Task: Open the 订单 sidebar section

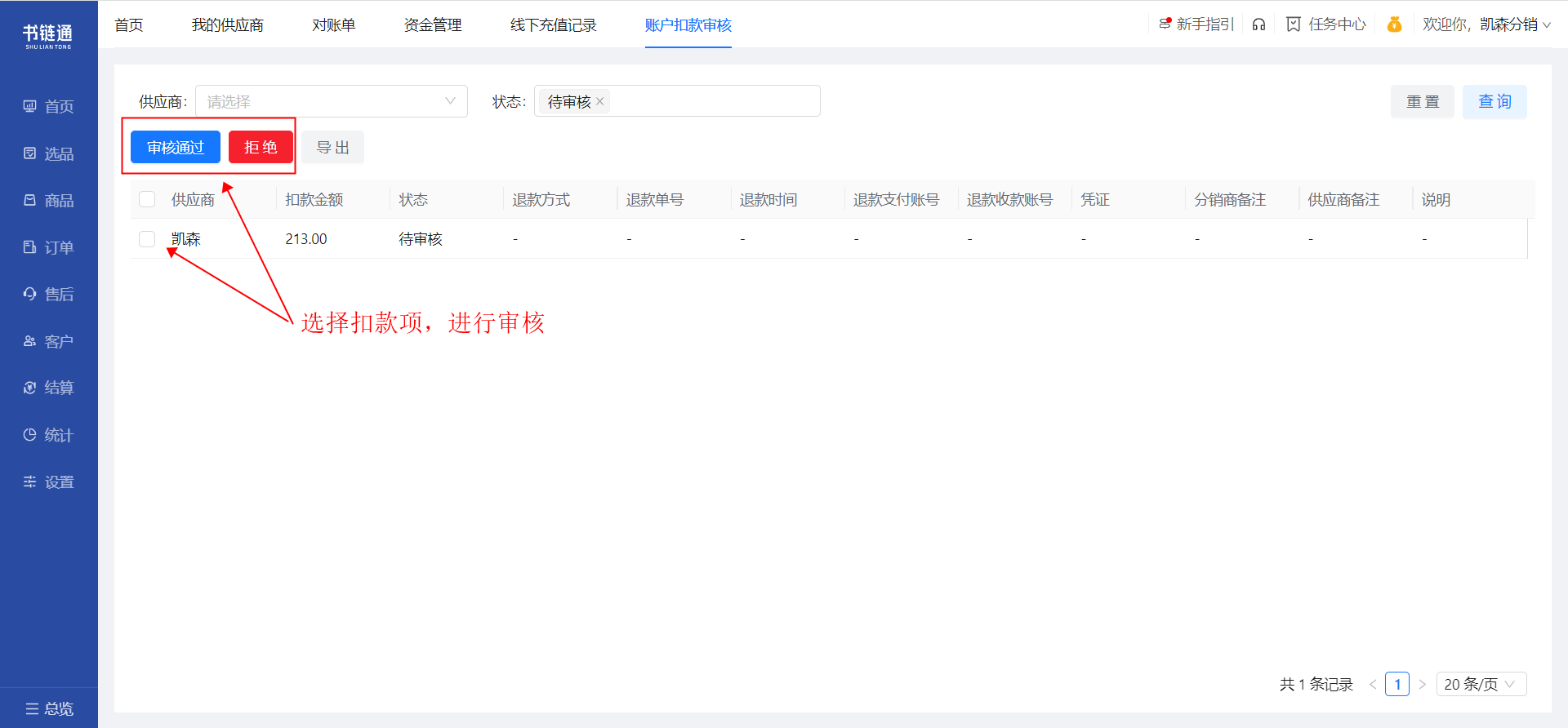Action: [49, 247]
